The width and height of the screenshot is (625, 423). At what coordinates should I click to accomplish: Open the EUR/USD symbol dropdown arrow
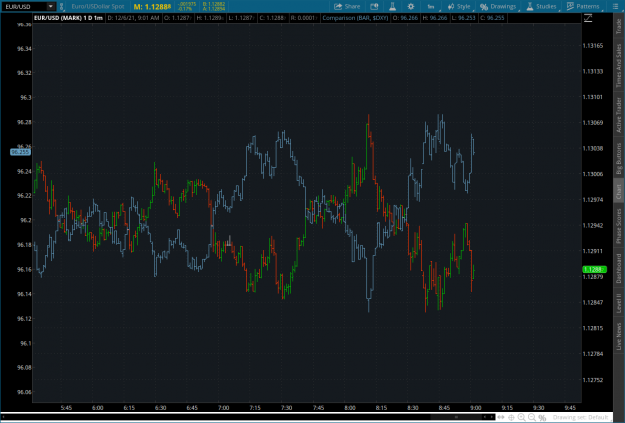(x=51, y=6)
